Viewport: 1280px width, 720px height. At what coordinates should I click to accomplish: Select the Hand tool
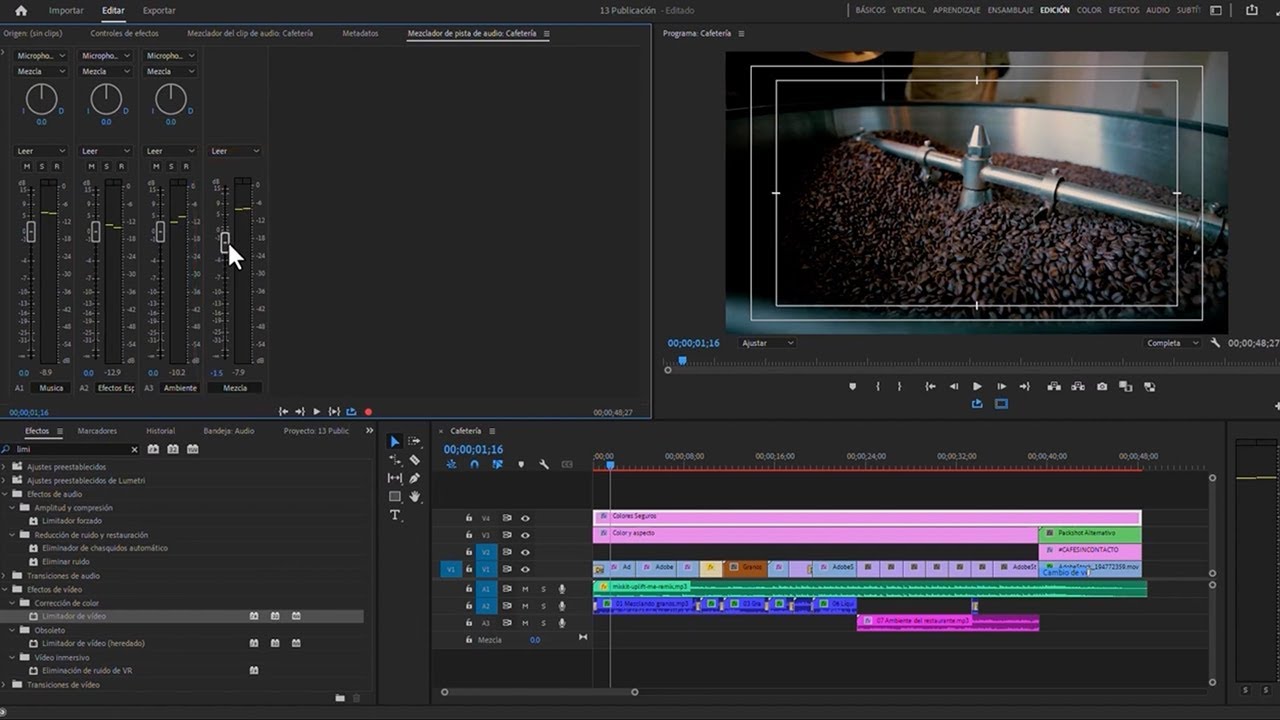pyautogui.click(x=415, y=497)
